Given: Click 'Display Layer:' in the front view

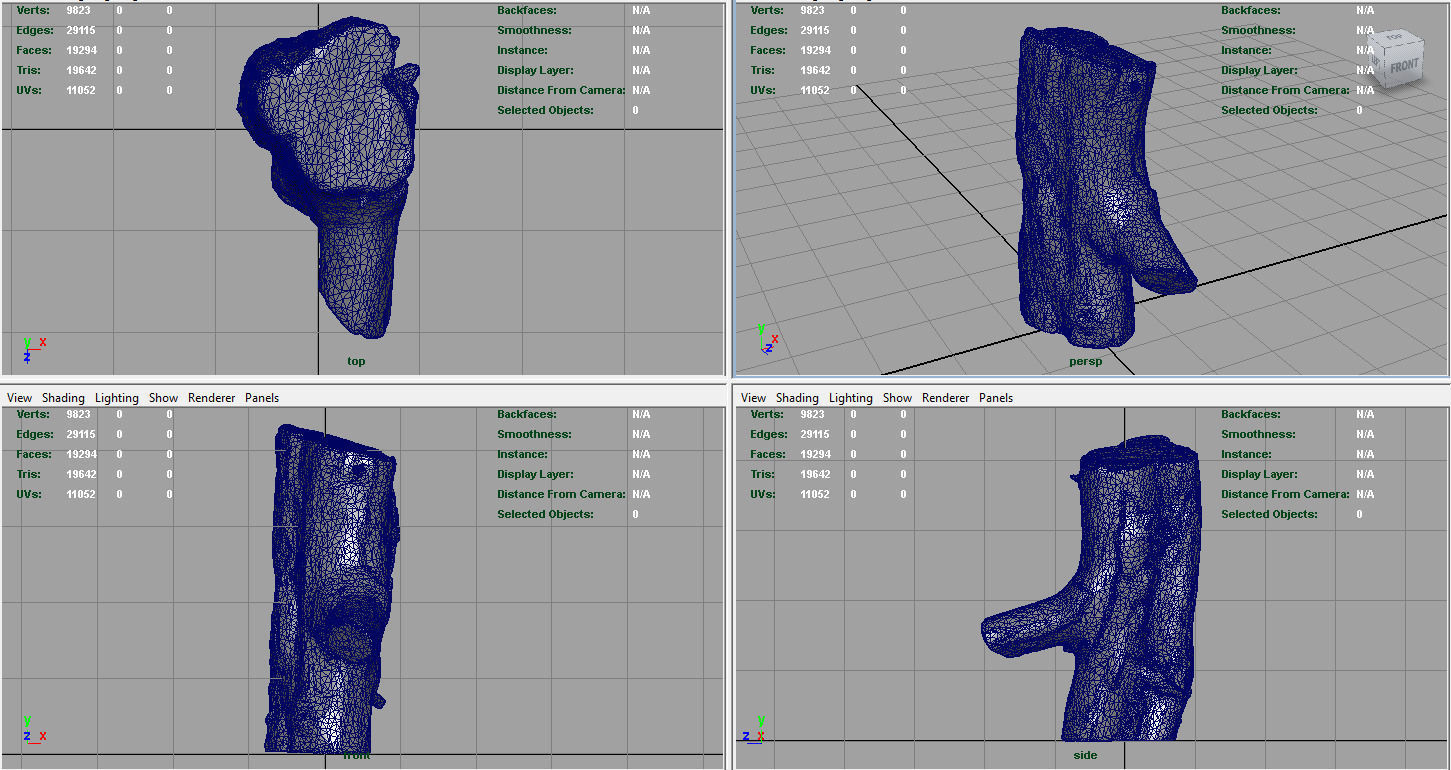Looking at the screenshot, I should 535,474.
